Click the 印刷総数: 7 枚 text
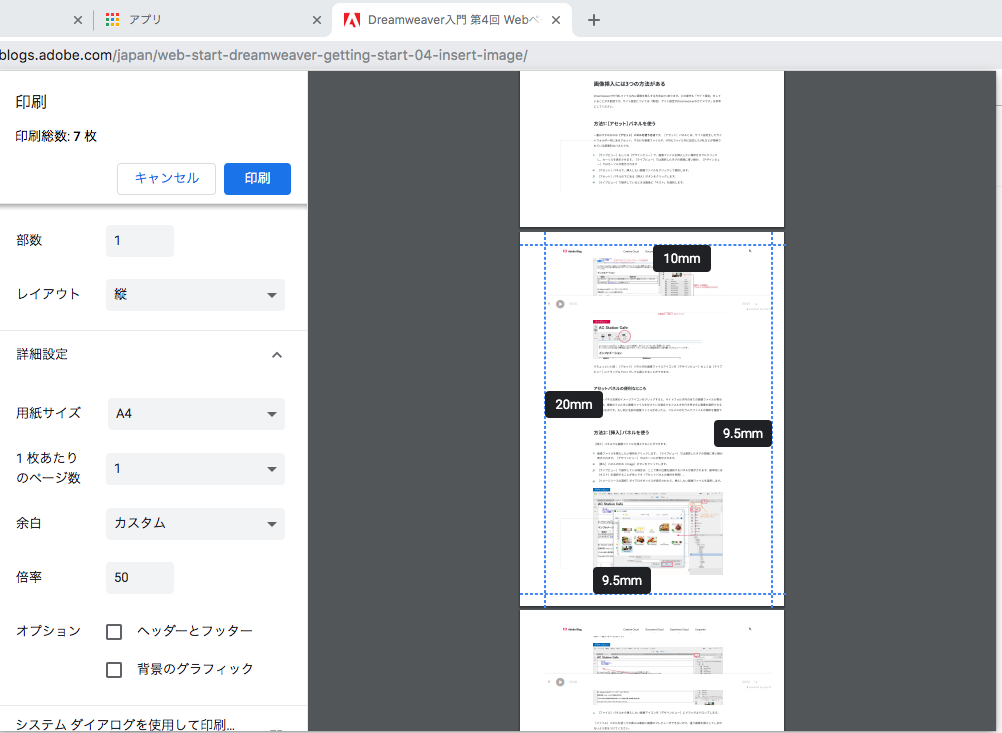 (56, 136)
